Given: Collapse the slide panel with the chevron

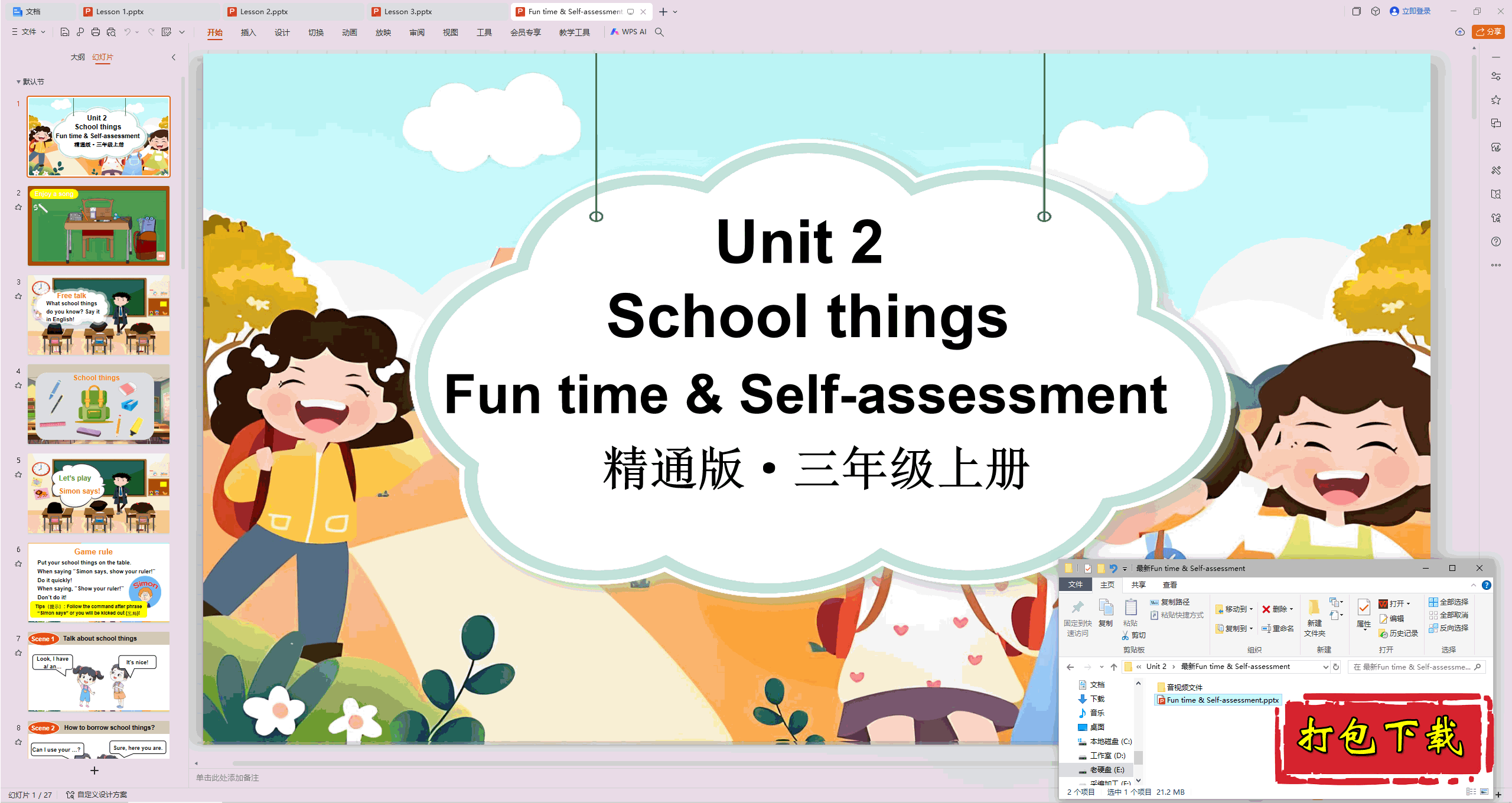Looking at the screenshot, I should coord(174,57).
